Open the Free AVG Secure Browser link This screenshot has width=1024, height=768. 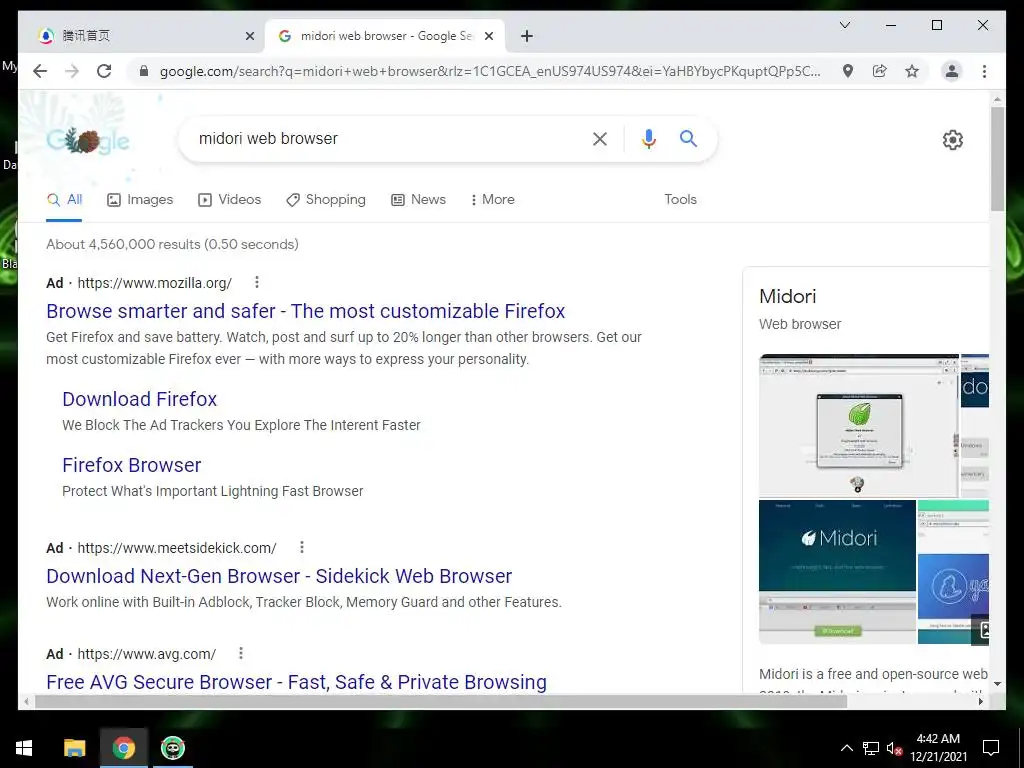click(x=296, y=682)
